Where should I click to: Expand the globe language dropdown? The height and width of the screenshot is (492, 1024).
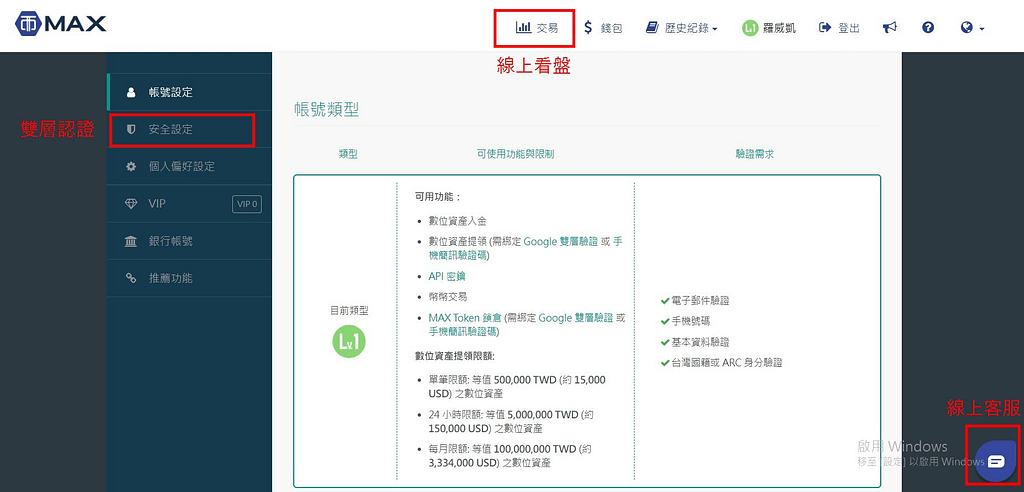pos(972,27)
